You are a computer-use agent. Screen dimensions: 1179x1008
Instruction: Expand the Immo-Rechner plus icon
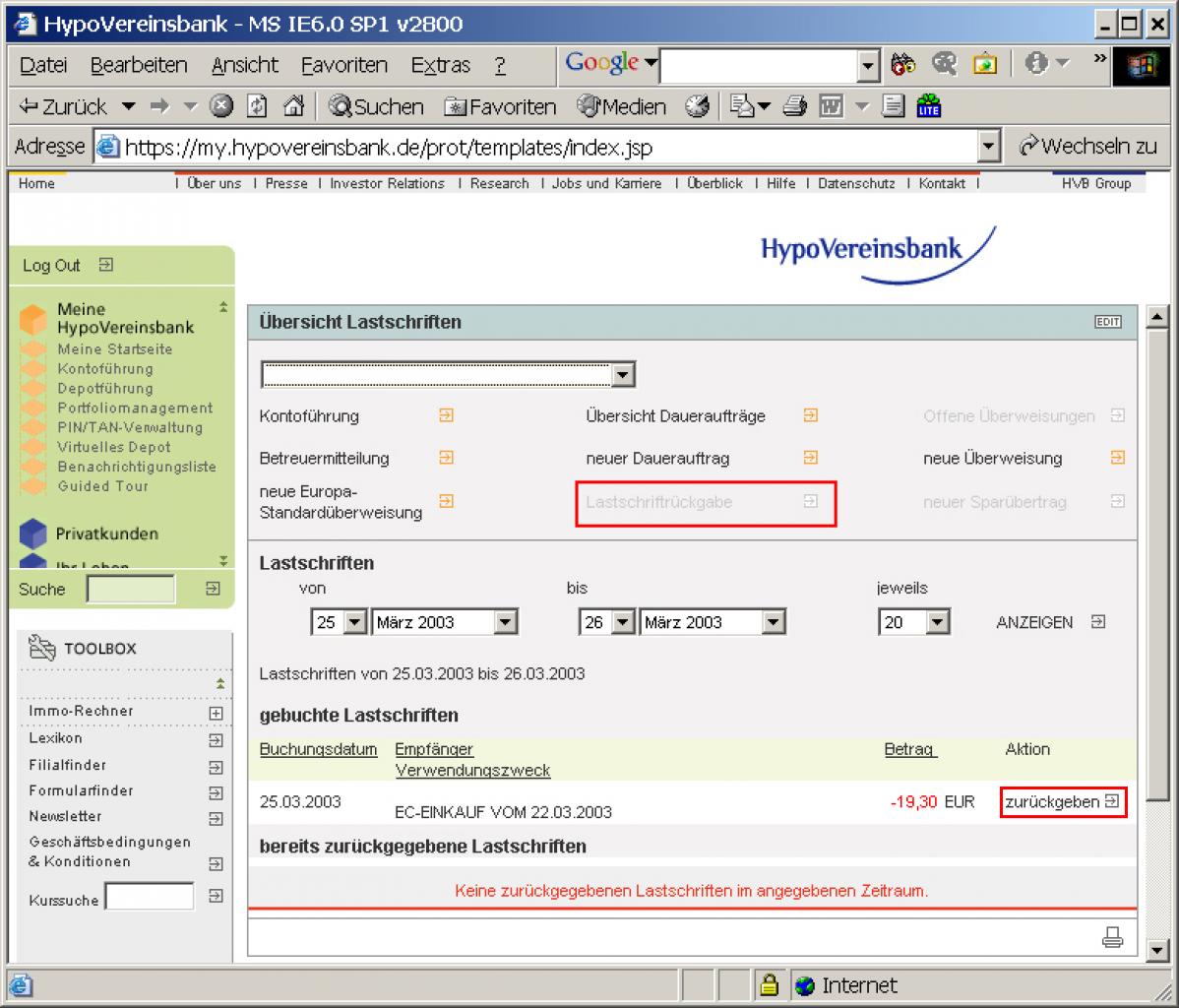(x=216, y=713)
